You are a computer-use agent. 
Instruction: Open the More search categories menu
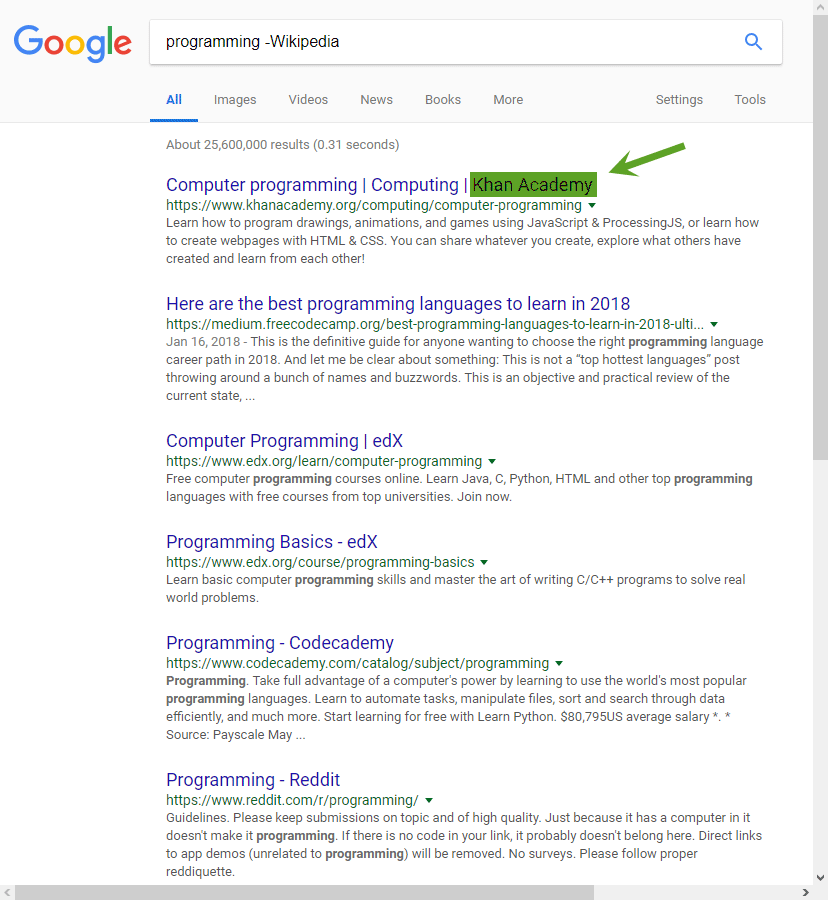click(508, 100)
